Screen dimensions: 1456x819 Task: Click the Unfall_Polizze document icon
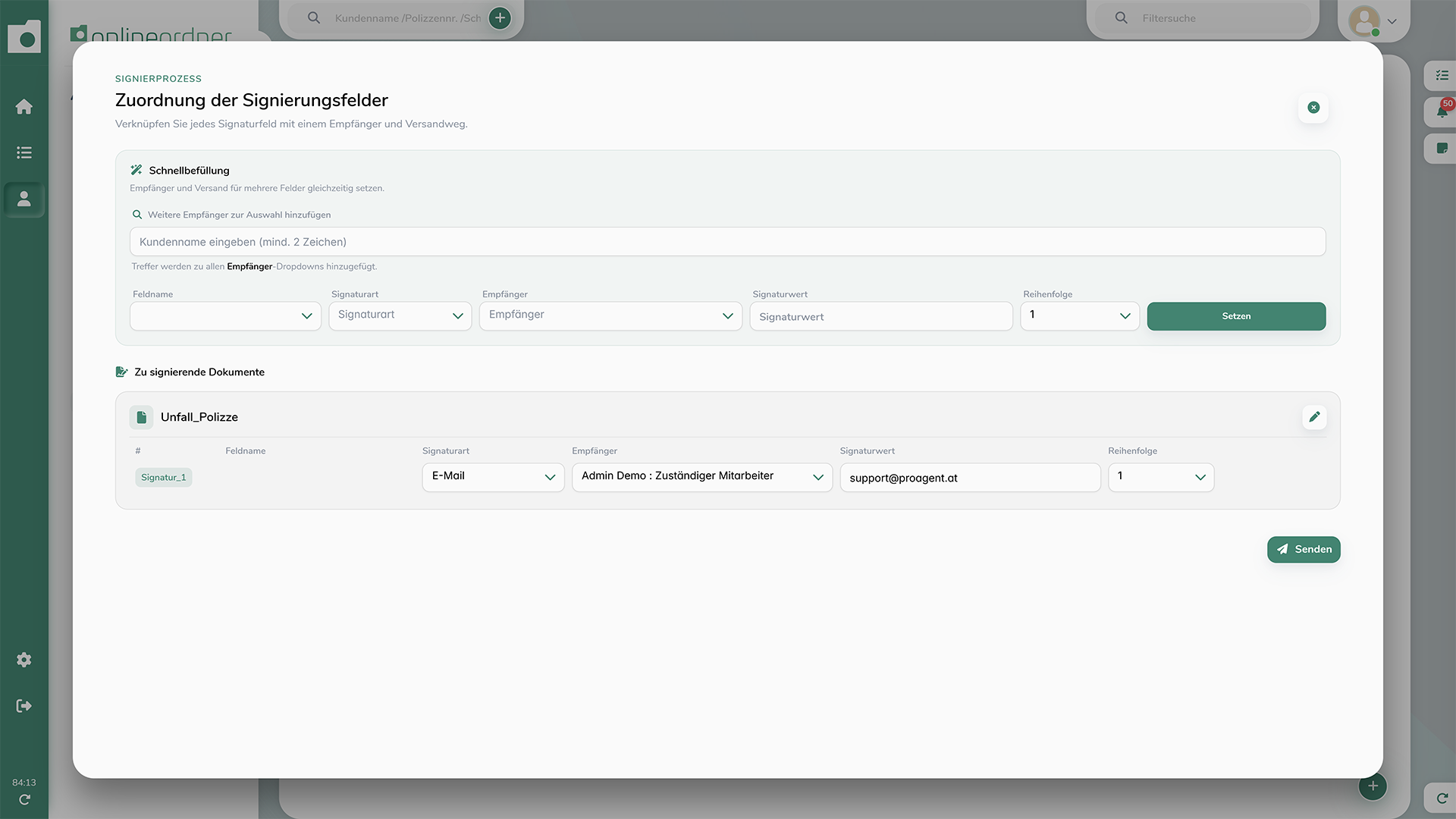141,417
